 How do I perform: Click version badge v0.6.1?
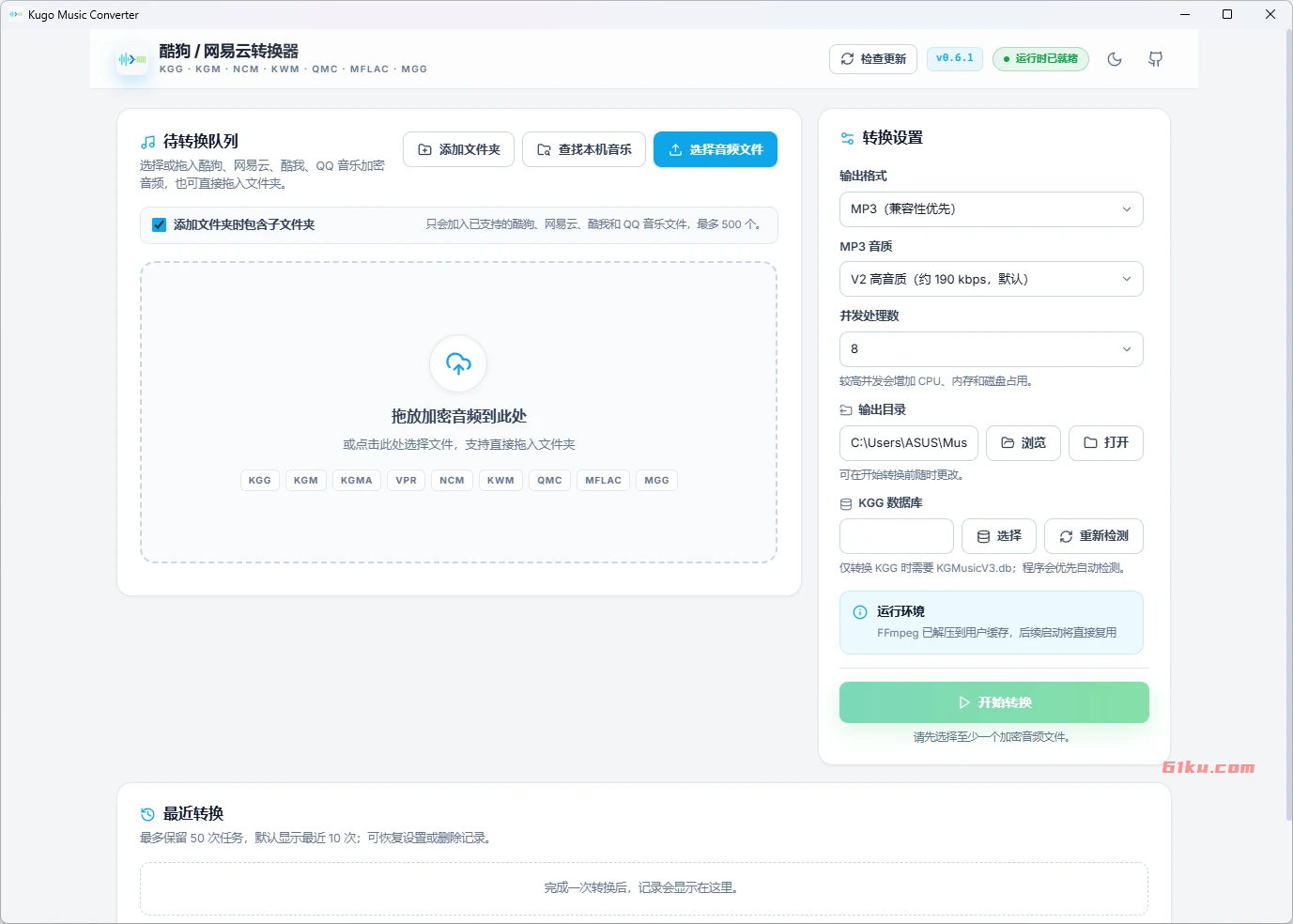[955, 58]
